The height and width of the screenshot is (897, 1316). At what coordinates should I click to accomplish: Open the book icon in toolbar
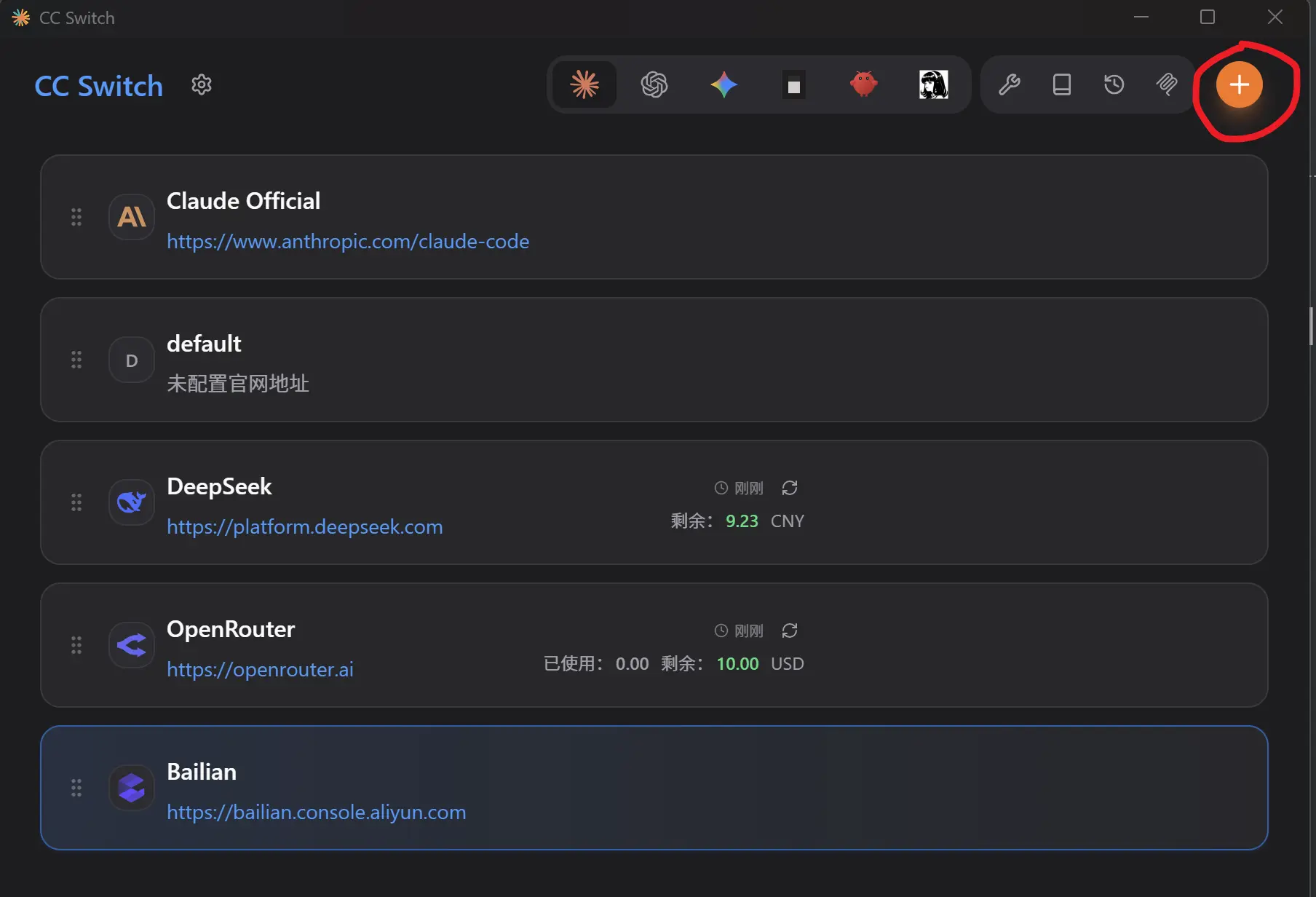pyautogui.click(x=1062, y=85)
